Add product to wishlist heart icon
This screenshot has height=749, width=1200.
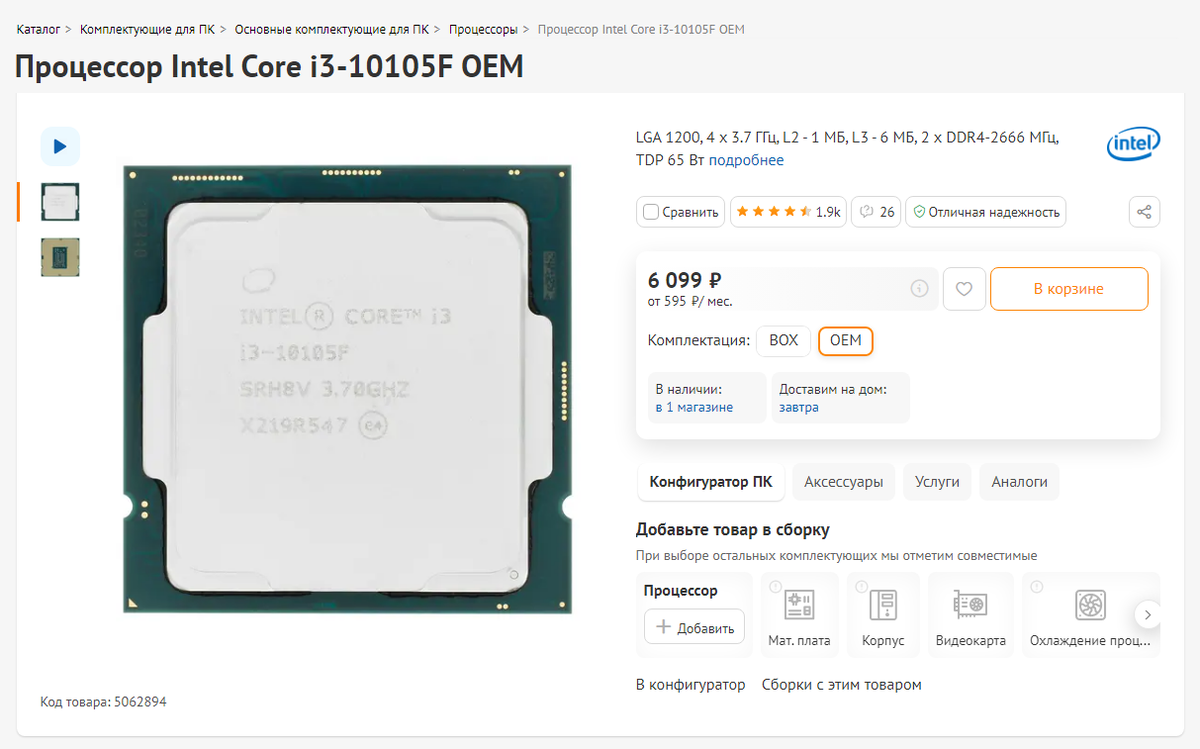pos(964,289)
